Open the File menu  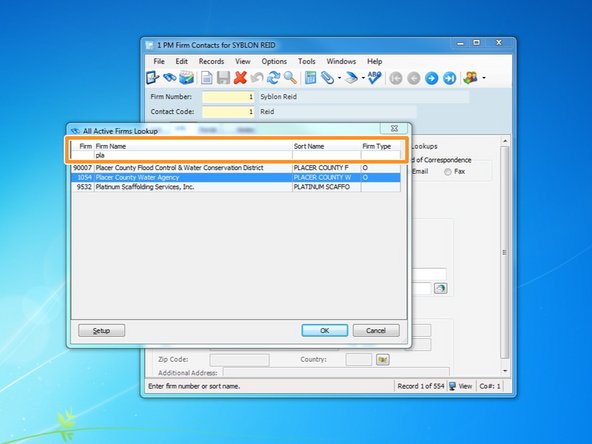[159, 61]
